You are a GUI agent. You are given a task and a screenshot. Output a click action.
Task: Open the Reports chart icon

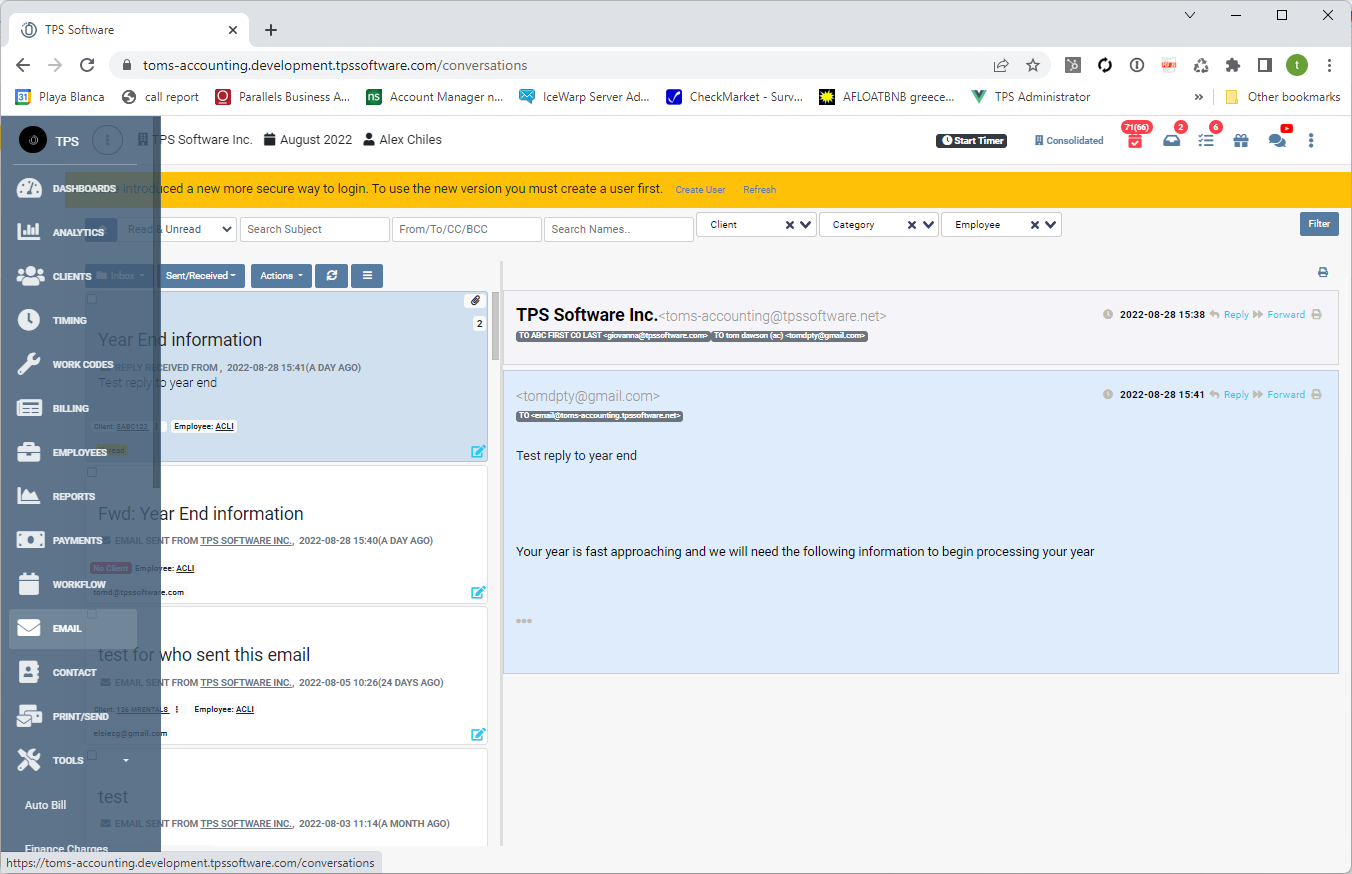(x=30, y=496)
